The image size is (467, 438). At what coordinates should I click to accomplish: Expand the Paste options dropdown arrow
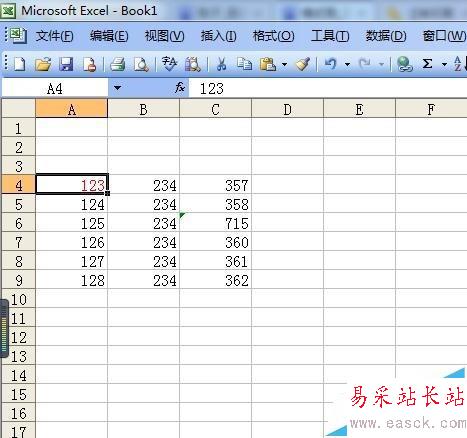284,64
